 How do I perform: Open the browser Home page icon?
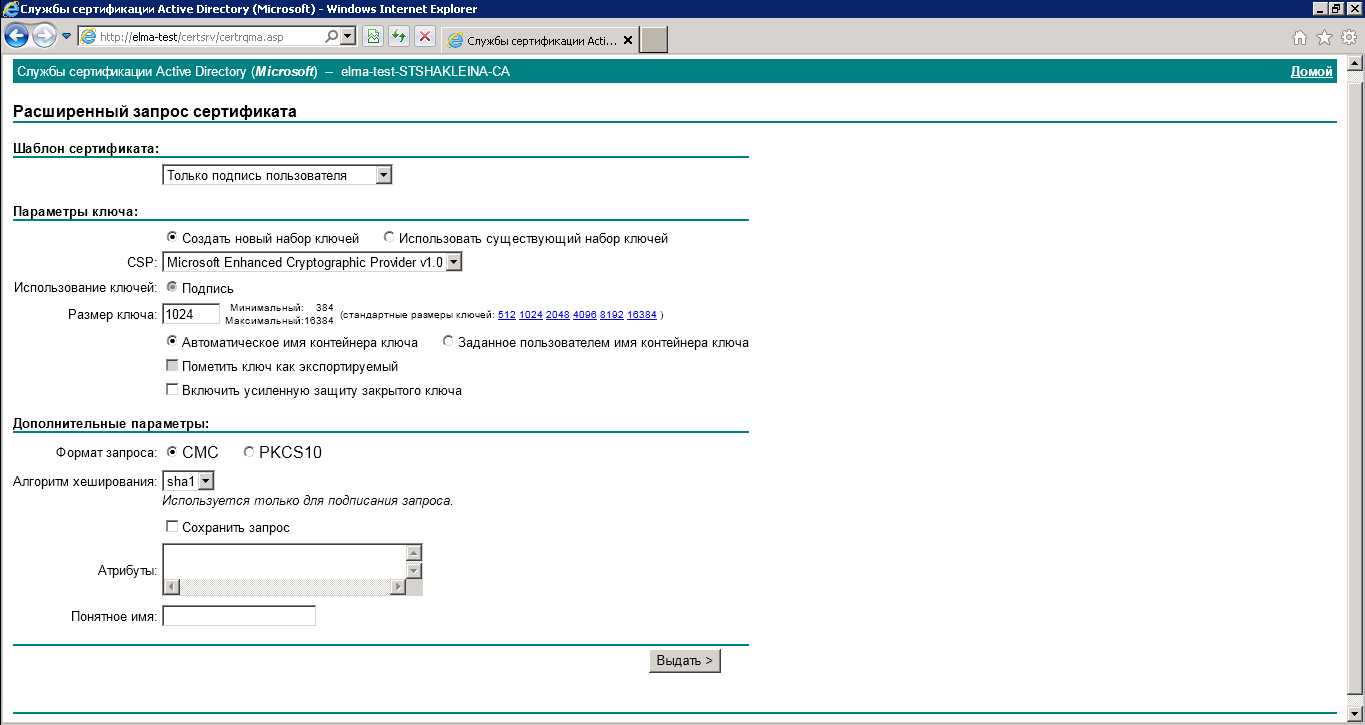[1299, 38]
